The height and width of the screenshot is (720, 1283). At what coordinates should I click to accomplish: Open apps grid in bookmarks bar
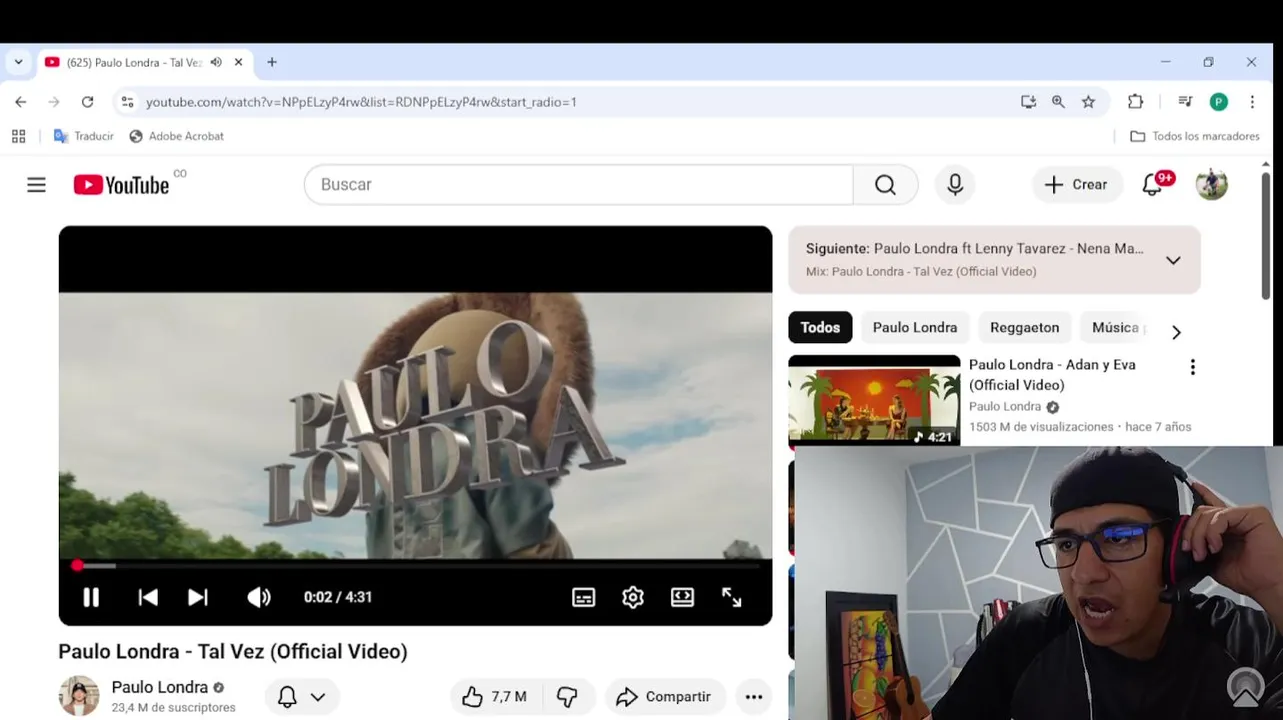18,136
